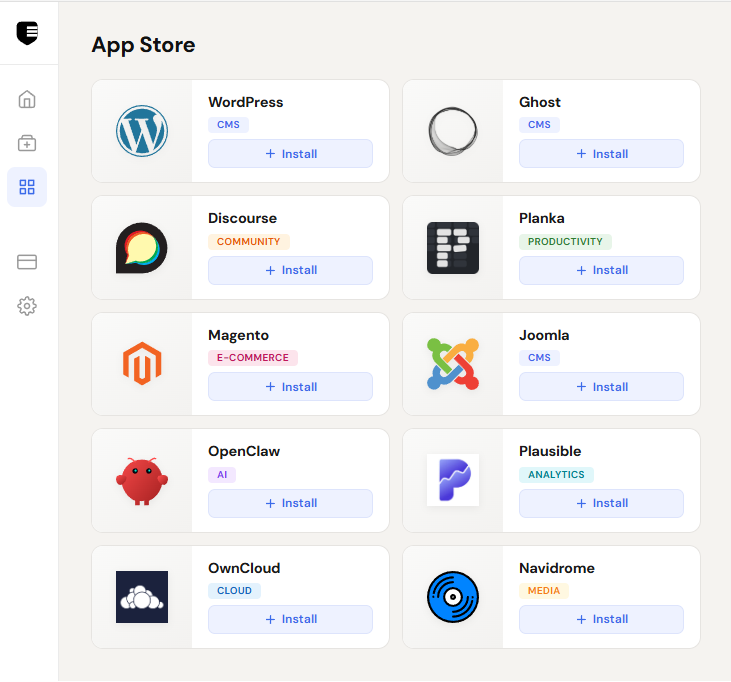The image size is (731, 682).
Task: Click the Discourse title text
Action: 242,218
